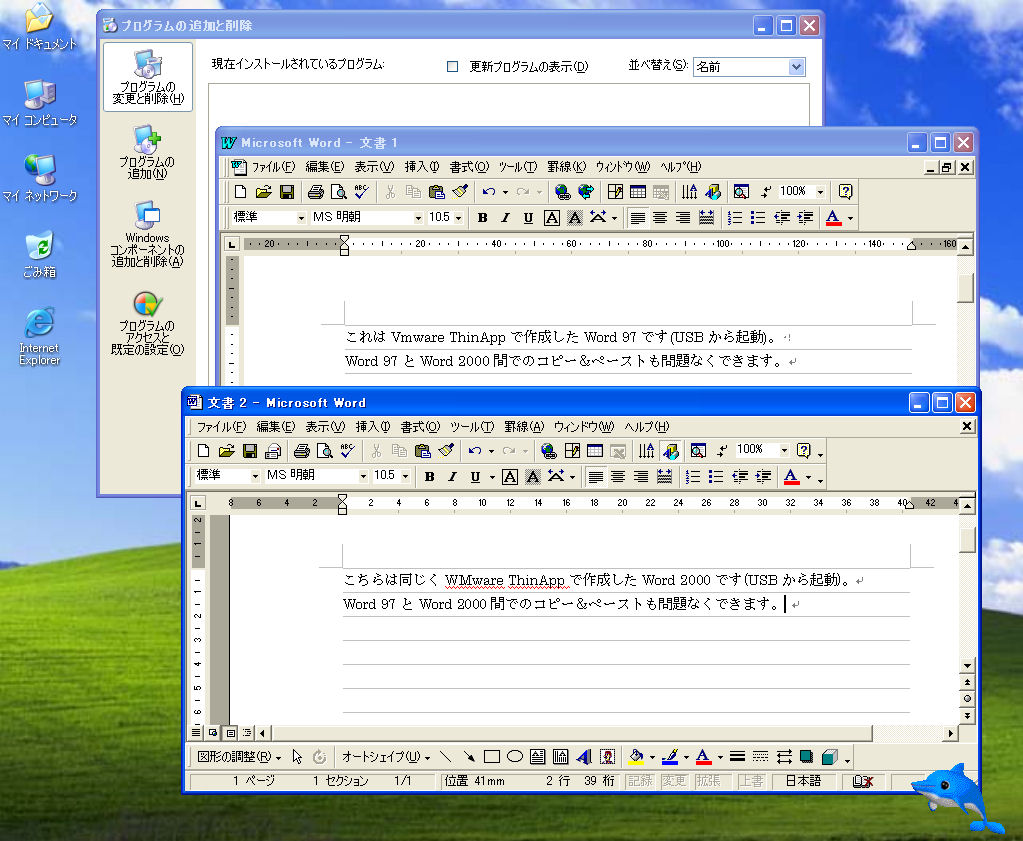Select マイ コンピュータ desktop icon
Viewport: 1023px width, 841px height.
tap(39, 103)
